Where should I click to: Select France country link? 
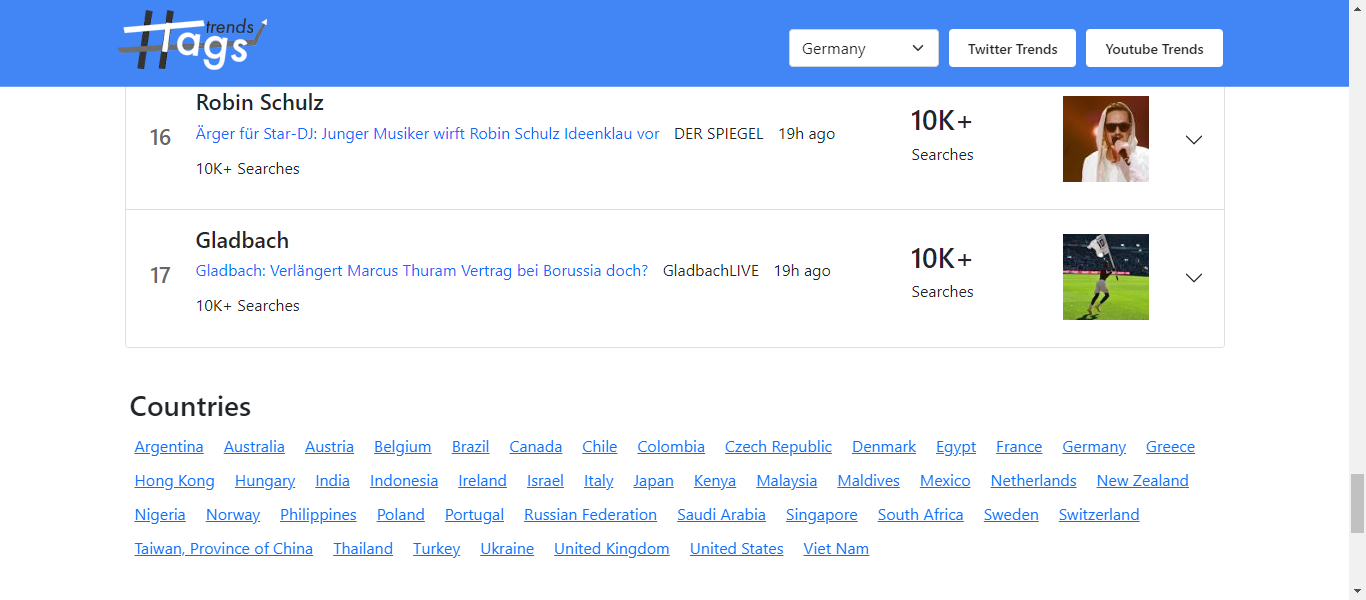tap(1019, 447)
